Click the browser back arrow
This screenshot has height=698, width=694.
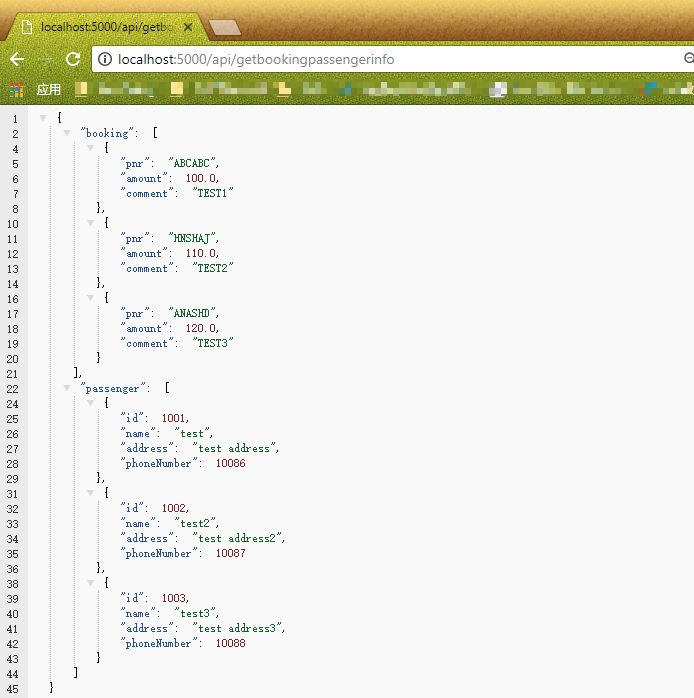17,59
